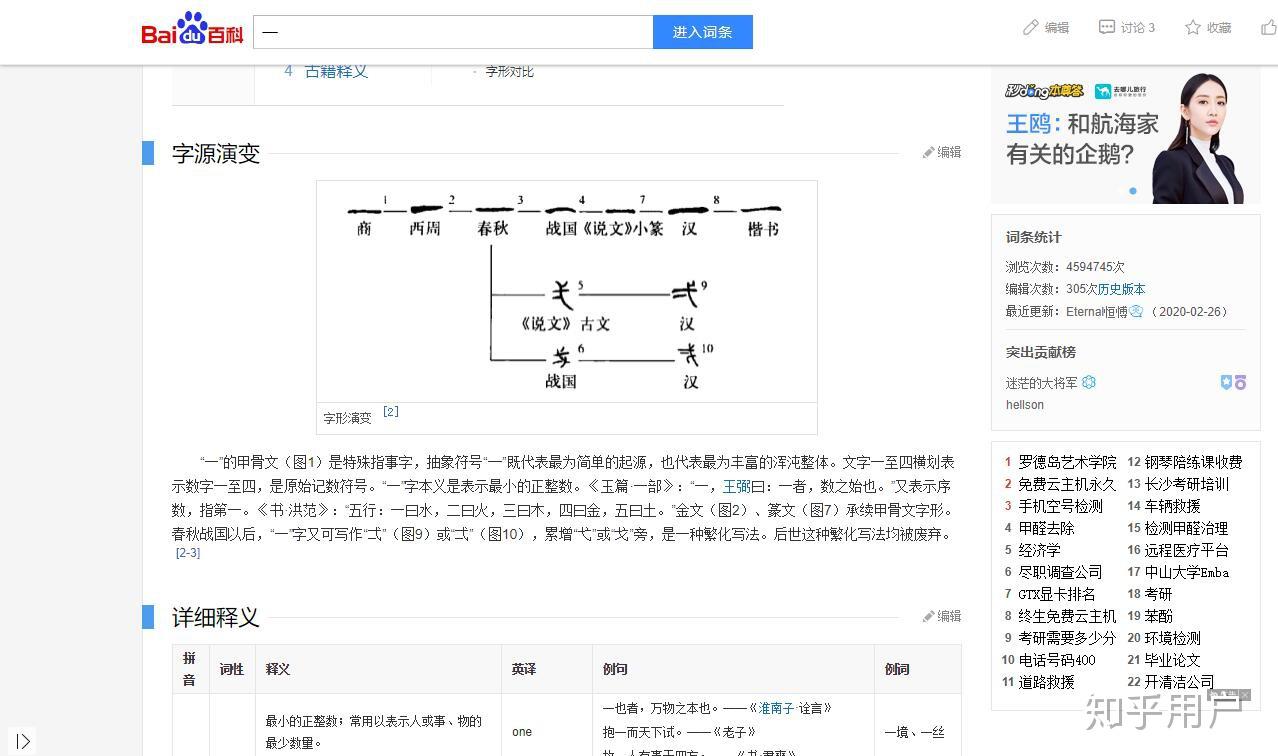The width and height of the screenshot is (1278, 756).
Task: Click hot search 检测甲醛治理
Action: click(x=1186, y=528)
